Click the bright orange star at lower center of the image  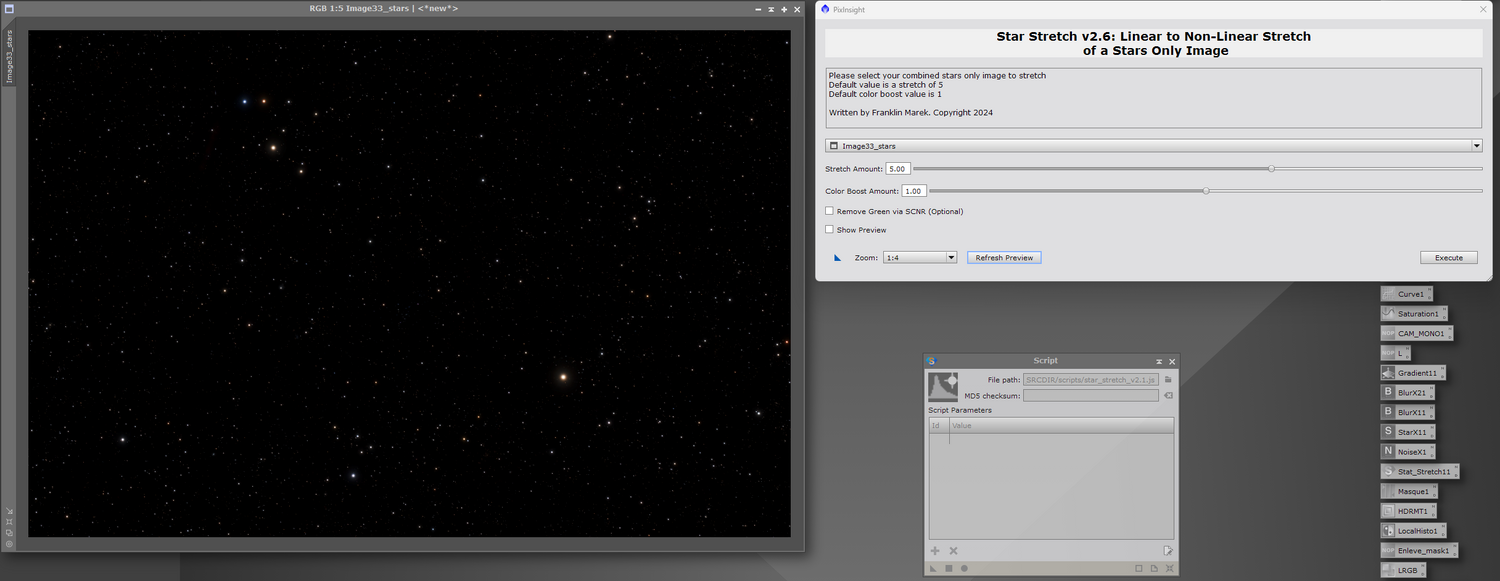pyautogui.click(x=563, y=377)
